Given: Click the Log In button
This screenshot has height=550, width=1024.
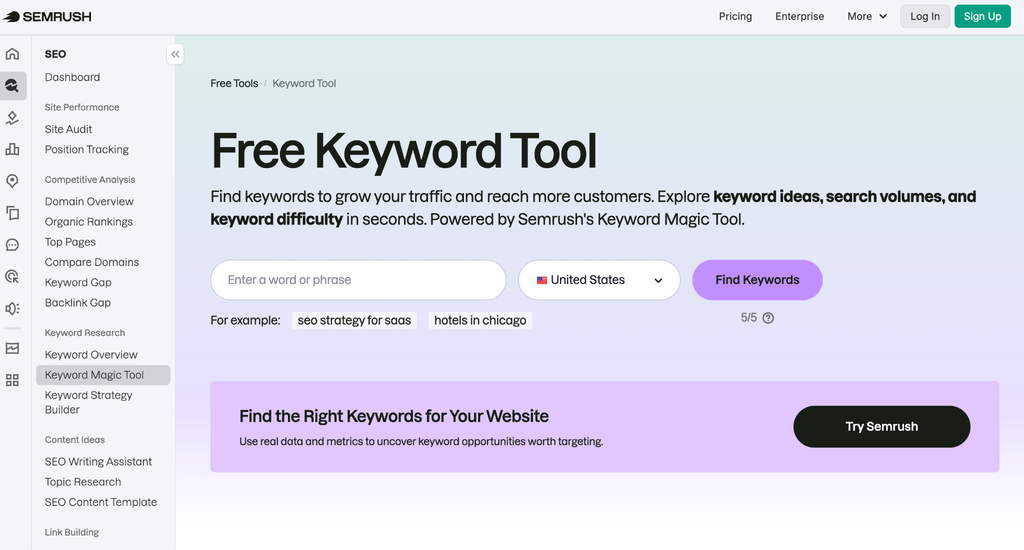Looking at the screenshot, I should [925, 16].
